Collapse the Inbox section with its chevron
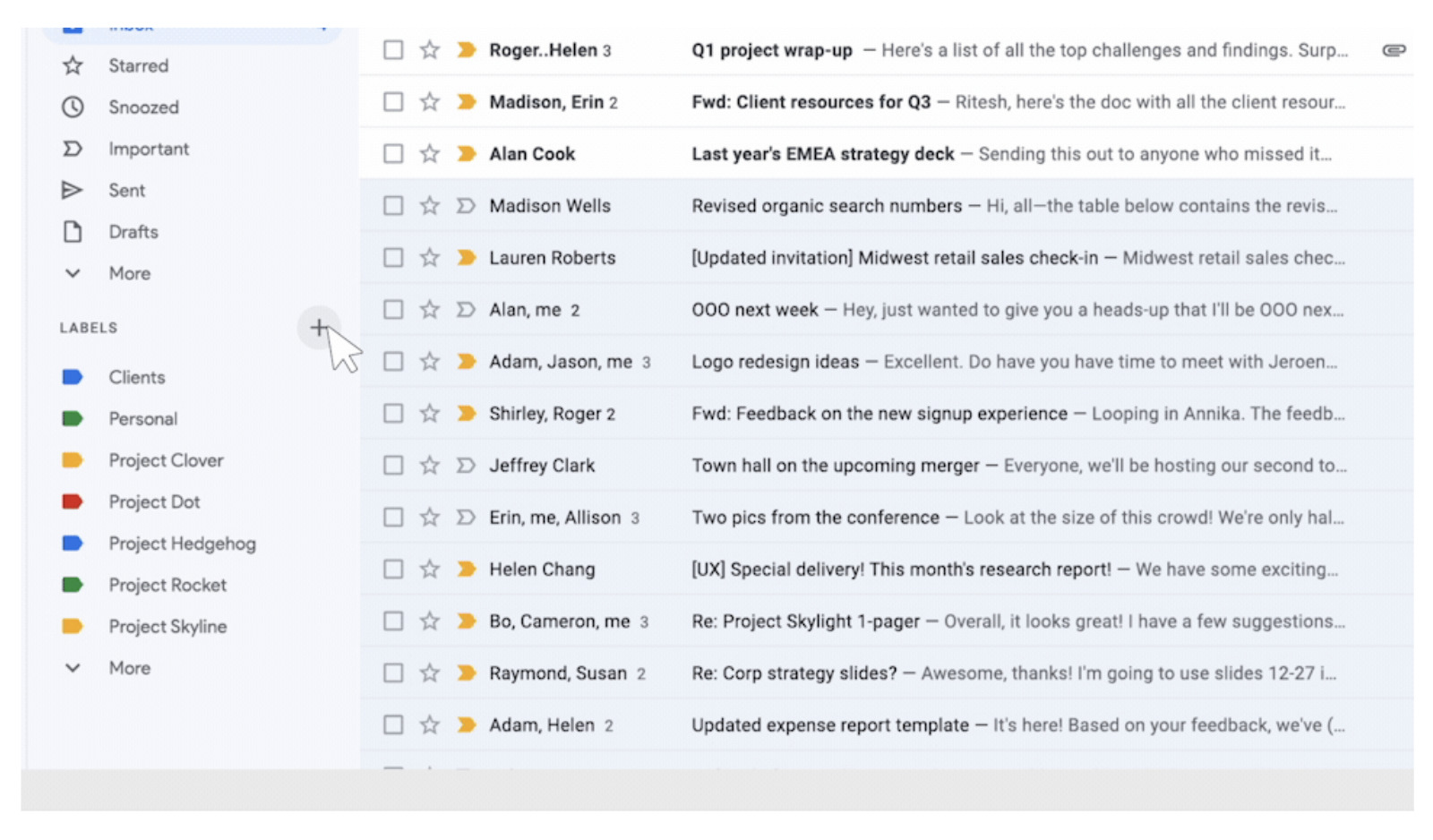Screen dimensions: 1433x840 [326, 24]
